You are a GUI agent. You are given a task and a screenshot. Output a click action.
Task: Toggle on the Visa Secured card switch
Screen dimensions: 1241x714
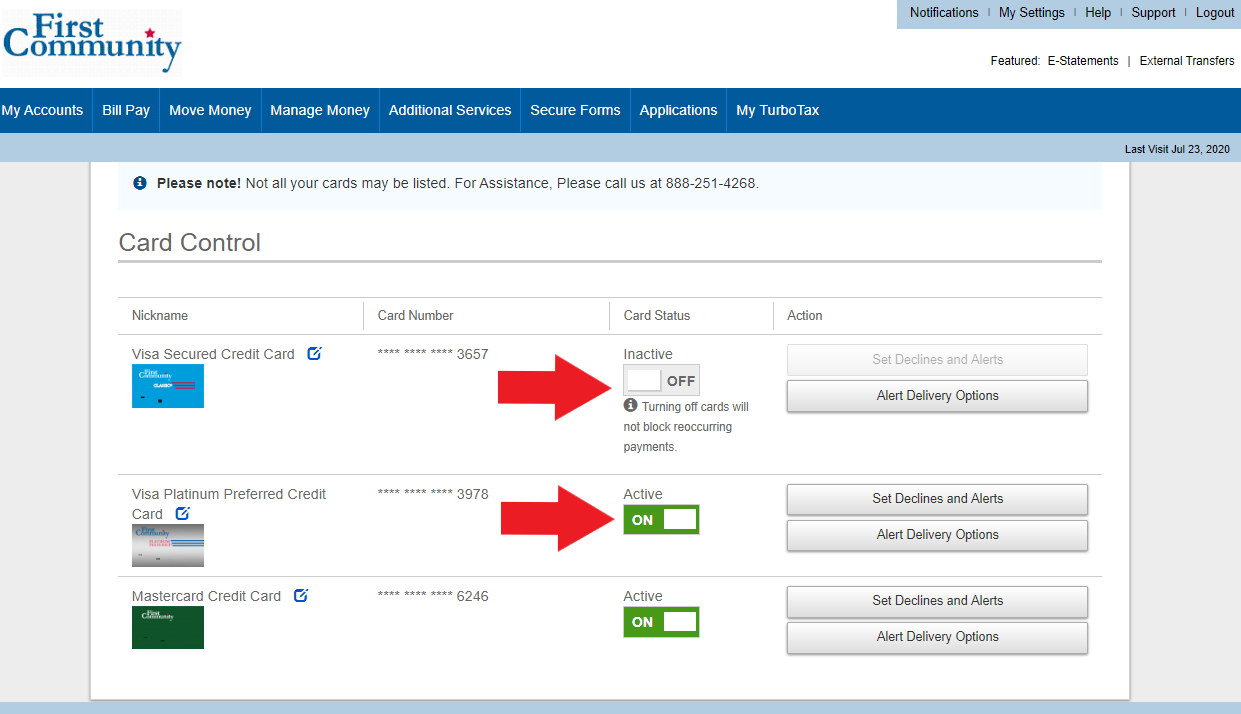click(661, 380)
